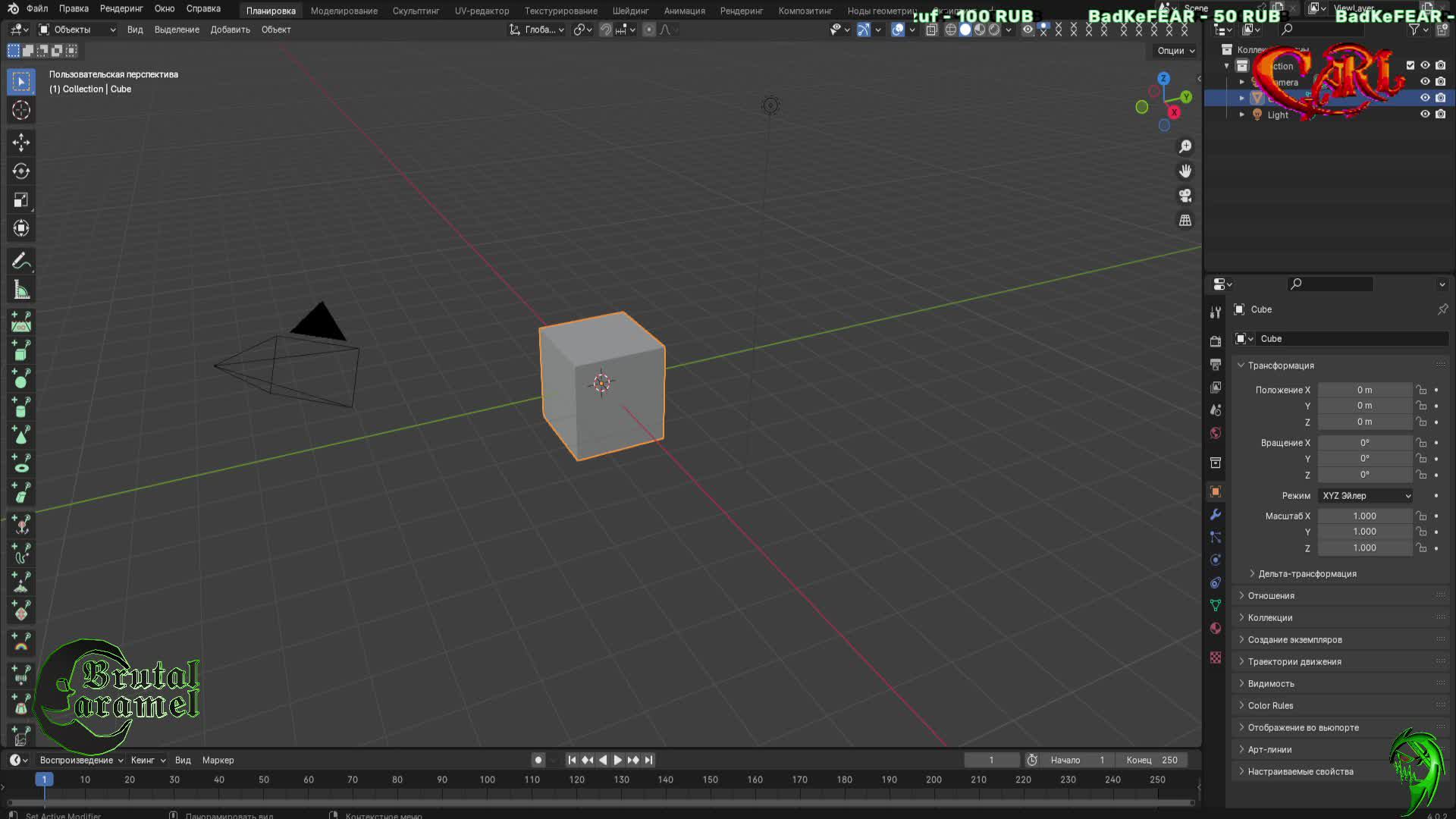Open the Modifiers wrench properties tab
1456x819 pixels.
coord(1216,514)
